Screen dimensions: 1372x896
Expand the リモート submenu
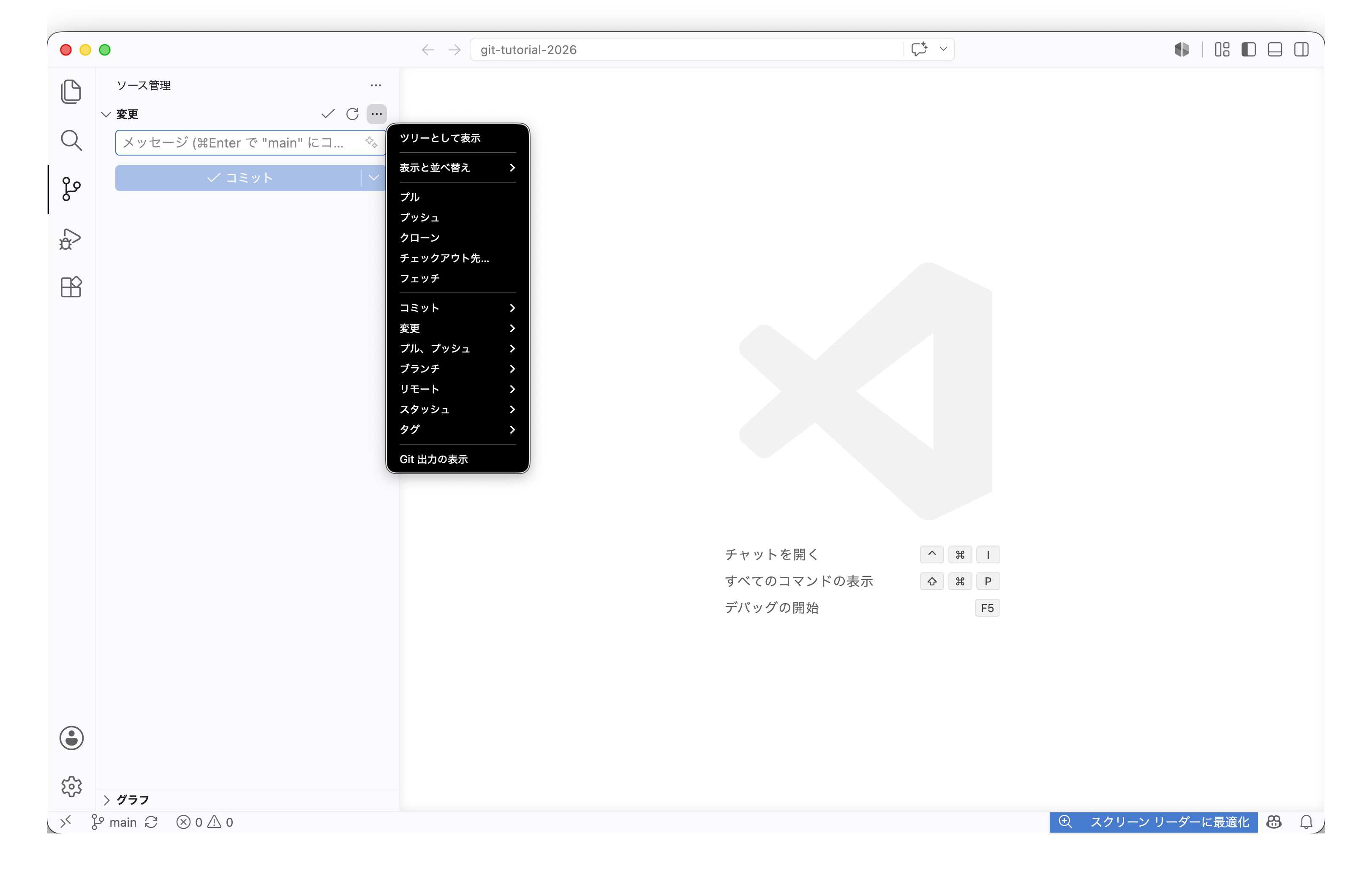pos(458,389)
